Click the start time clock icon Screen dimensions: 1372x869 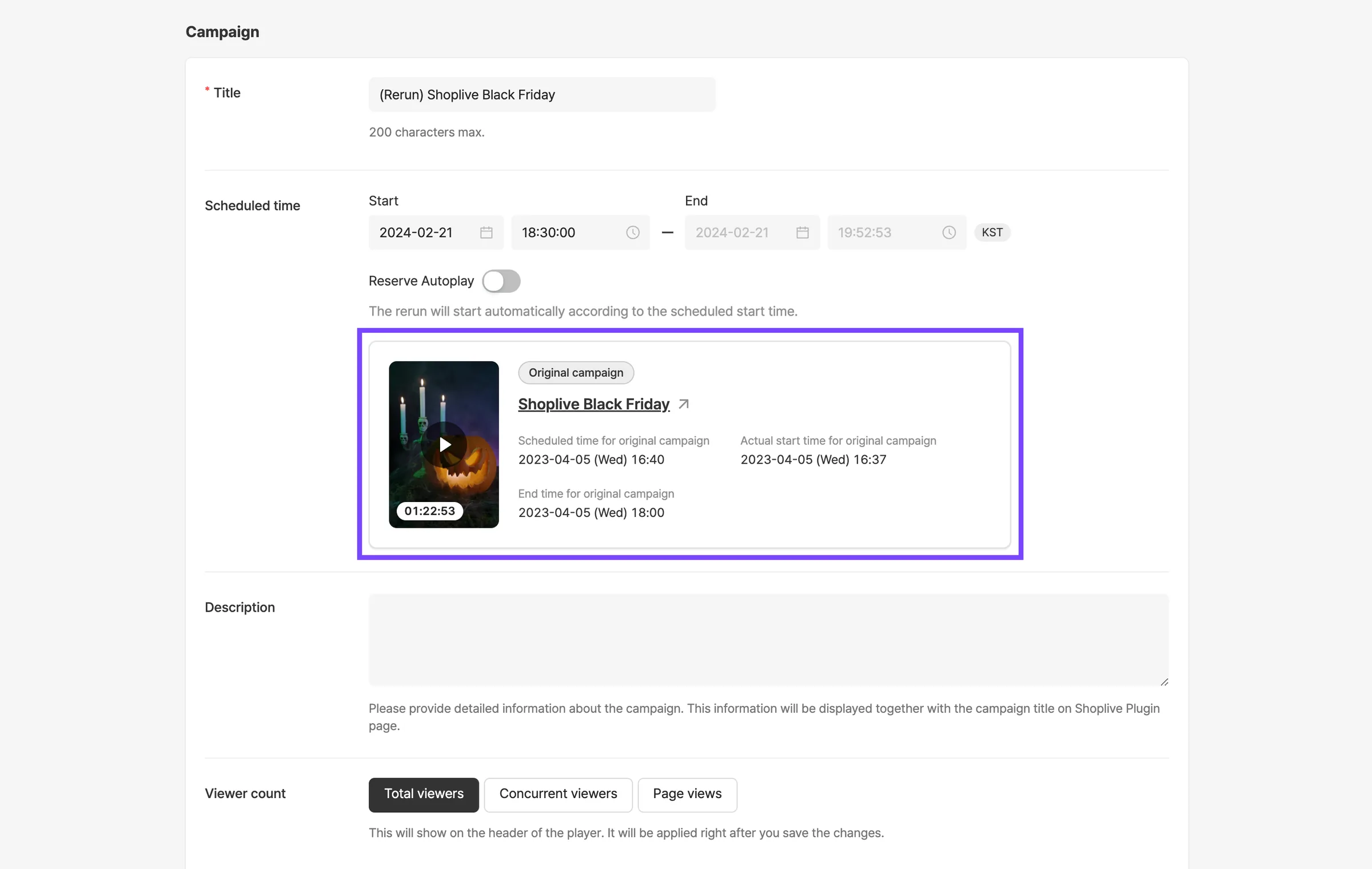(x=632, y=233)
